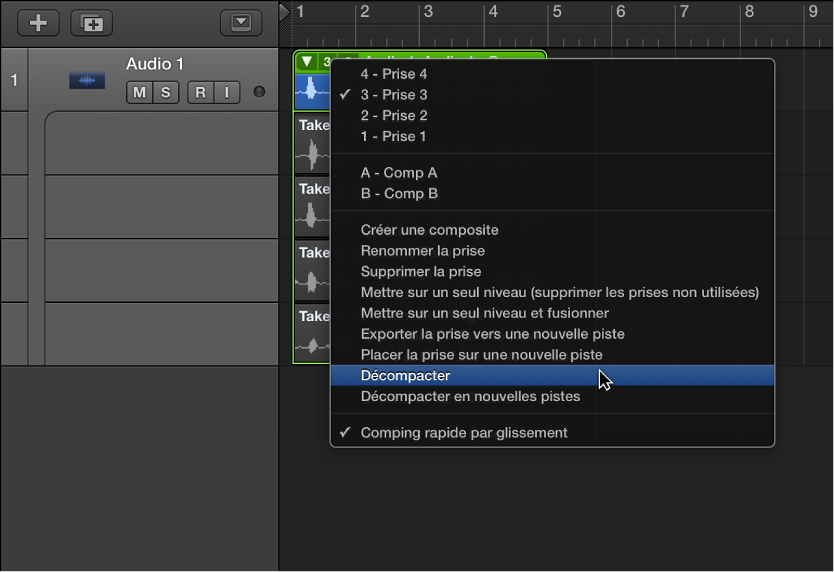Select "Décompacter" in the context menu
The image size is (834, 572).
tap(405, 376)
